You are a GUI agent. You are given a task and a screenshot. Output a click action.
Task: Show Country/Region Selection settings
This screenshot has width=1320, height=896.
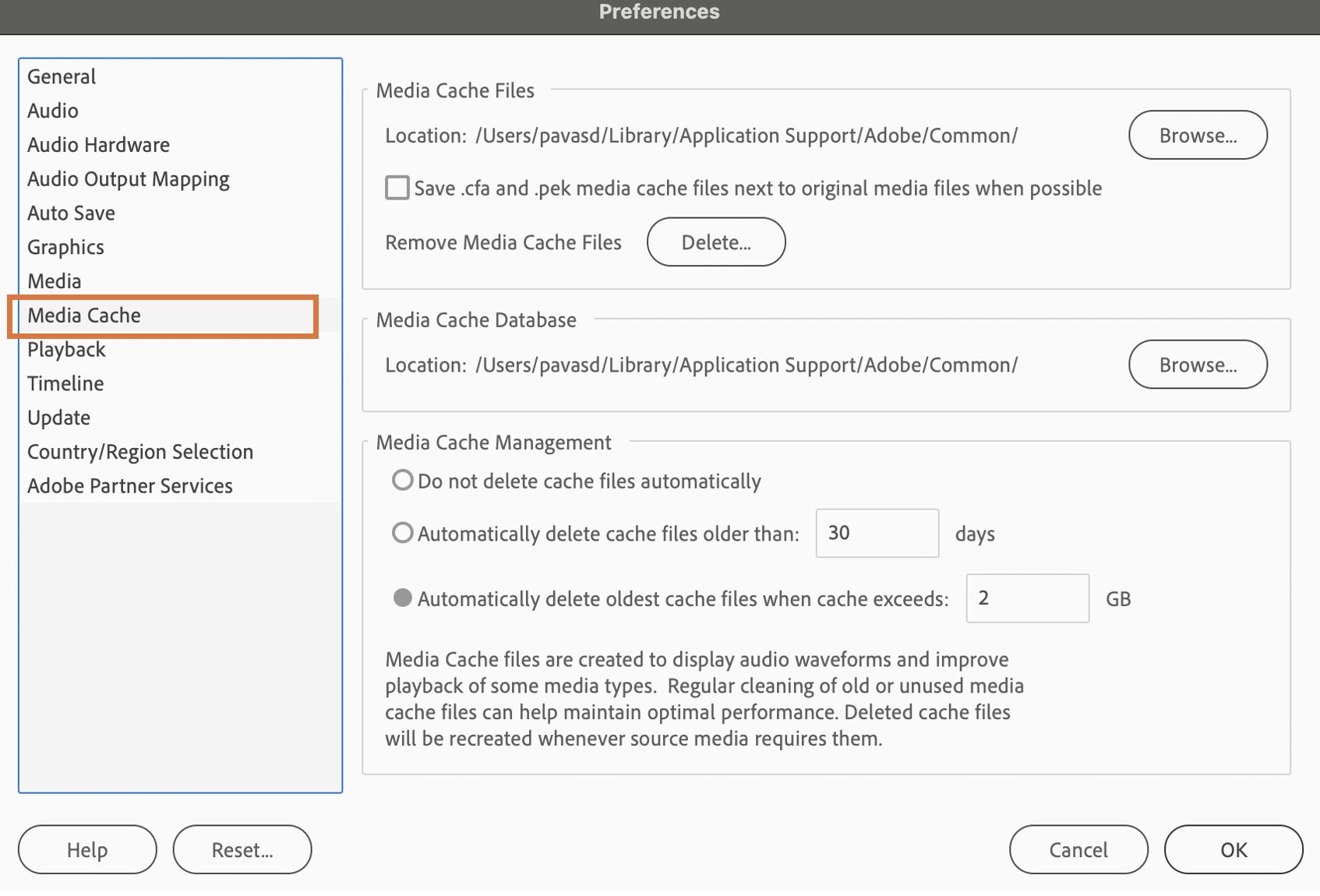(x=140, y=452)
